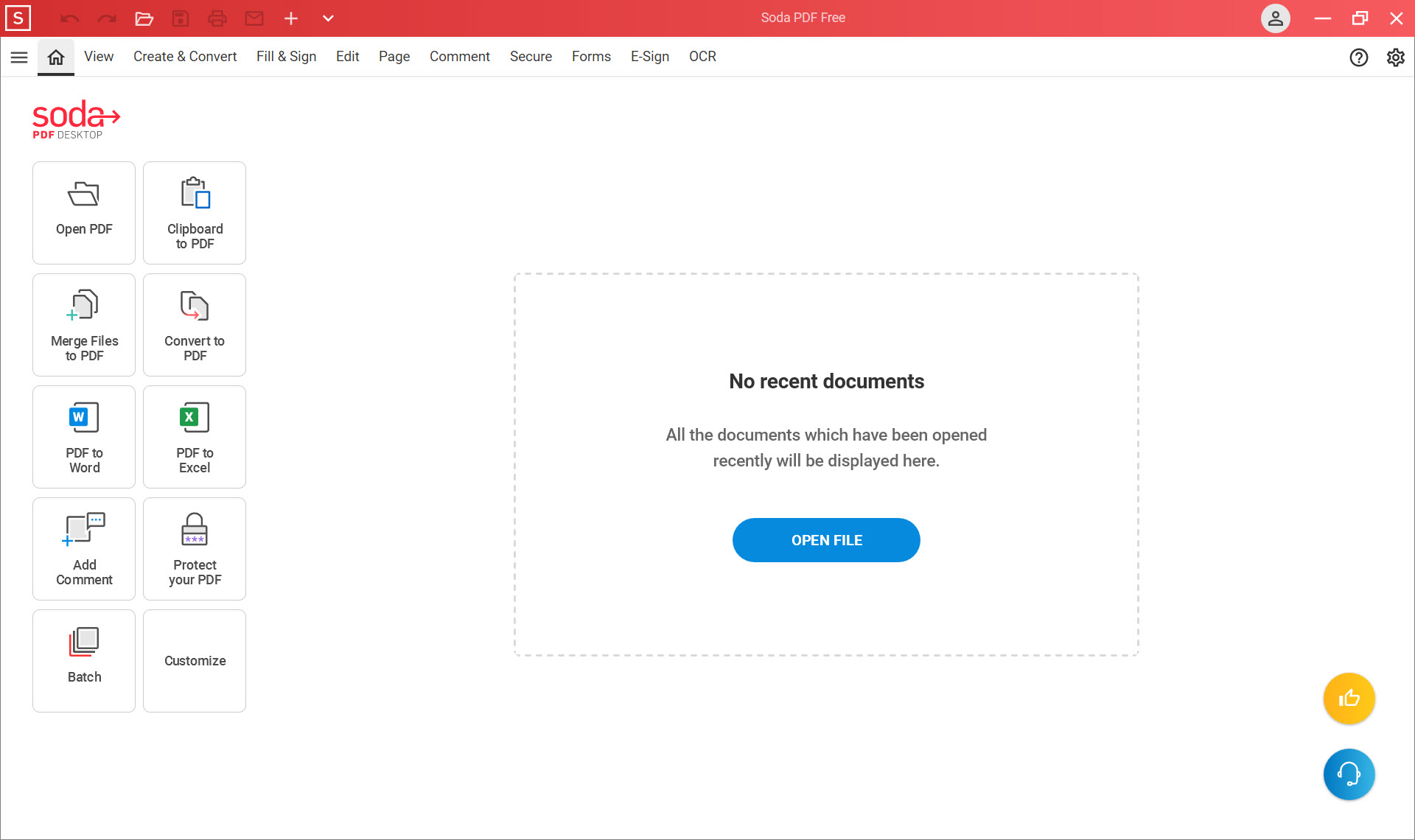Click the Merge Files to PDF tile
This screenshot has height=840, width=1415.
tap(84, 325)
